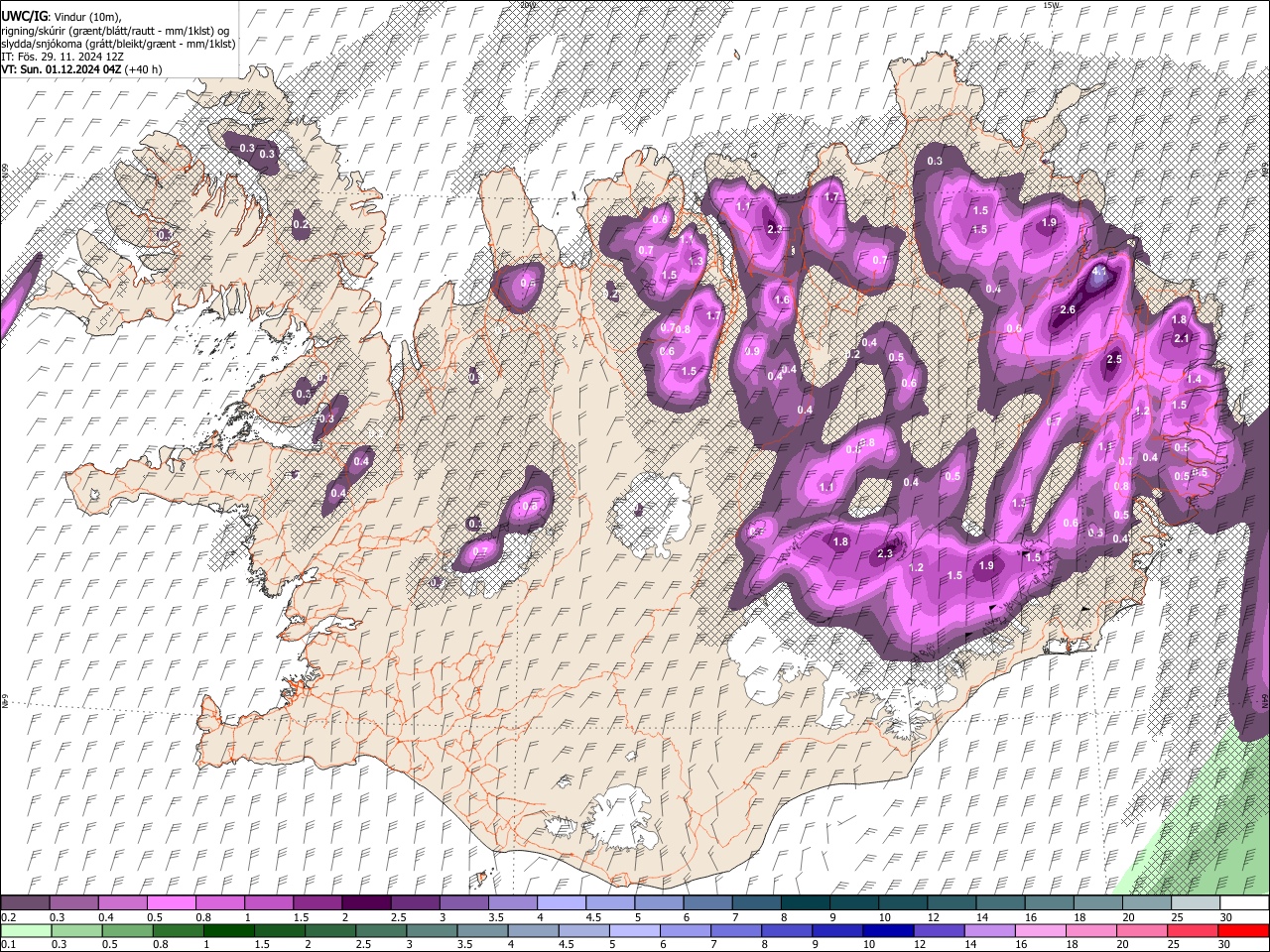Click the 2.1 snowfall value on the map

1181,339
